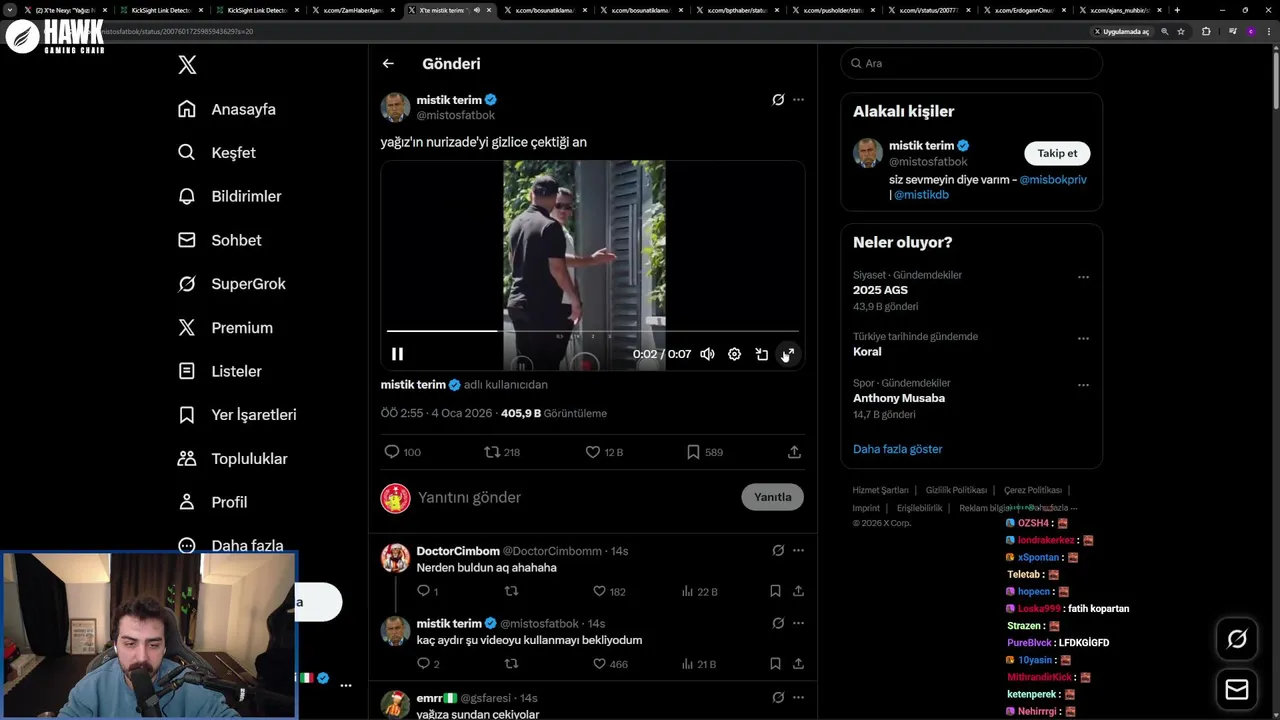Screen dimensions: 1280x720
Task: Bookmark page with star in address bar
Action: click(1181, 31)
